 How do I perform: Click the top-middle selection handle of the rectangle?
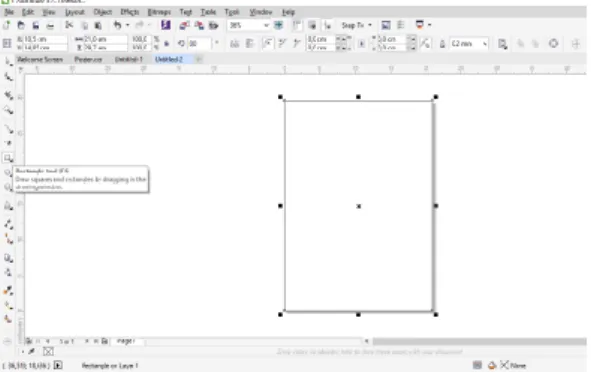(358, 97)
